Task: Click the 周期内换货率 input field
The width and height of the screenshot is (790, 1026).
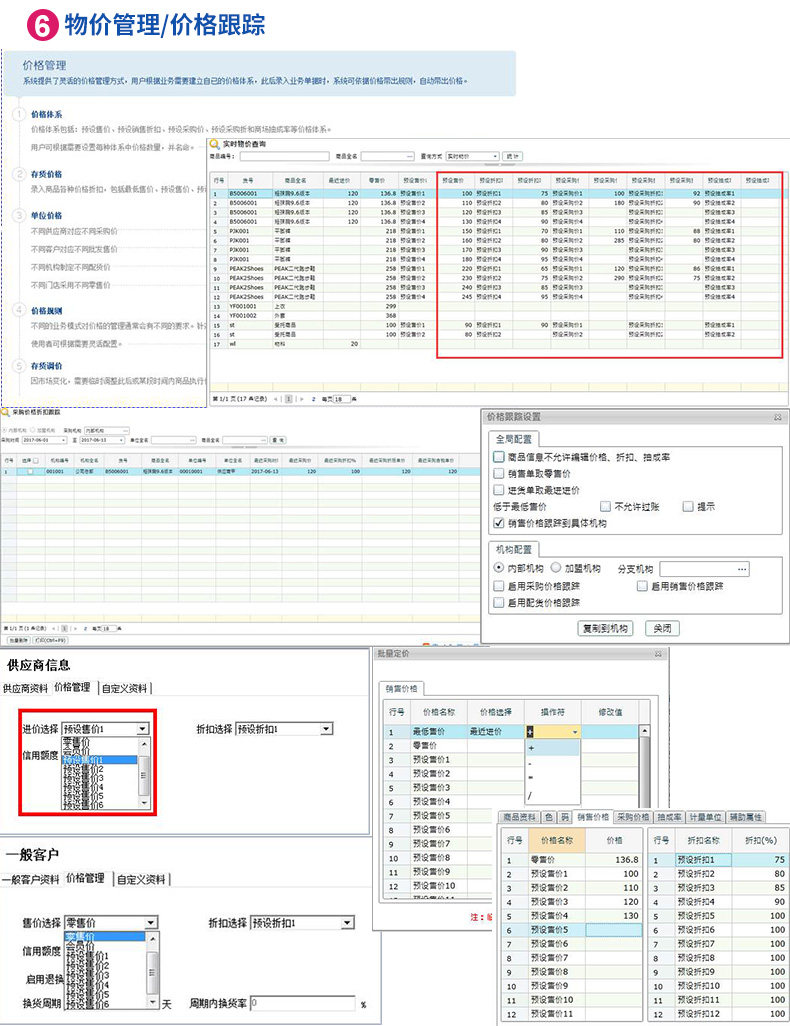Action: tap(302, 1003)
